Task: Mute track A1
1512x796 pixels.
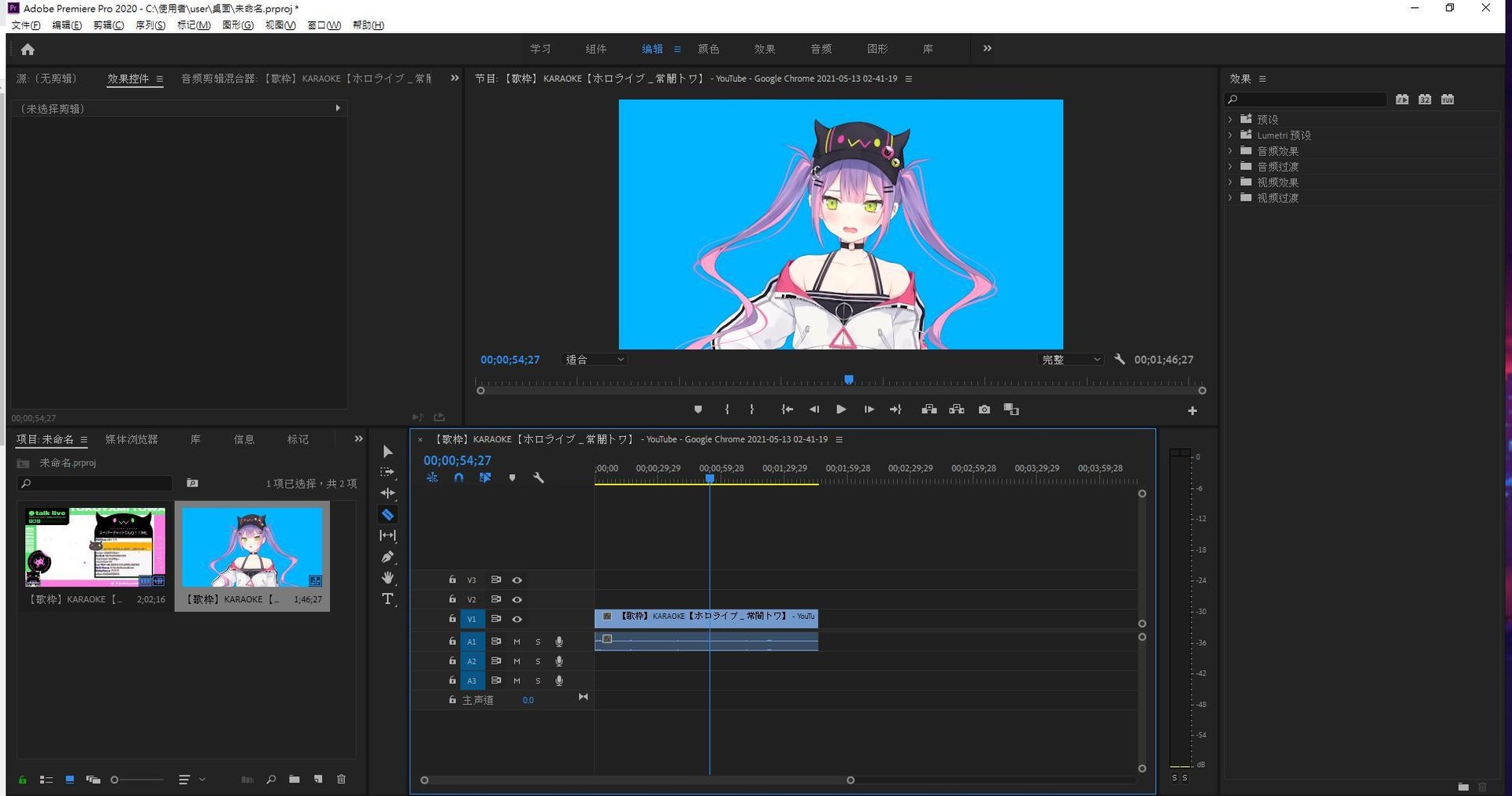Action: 517,642
